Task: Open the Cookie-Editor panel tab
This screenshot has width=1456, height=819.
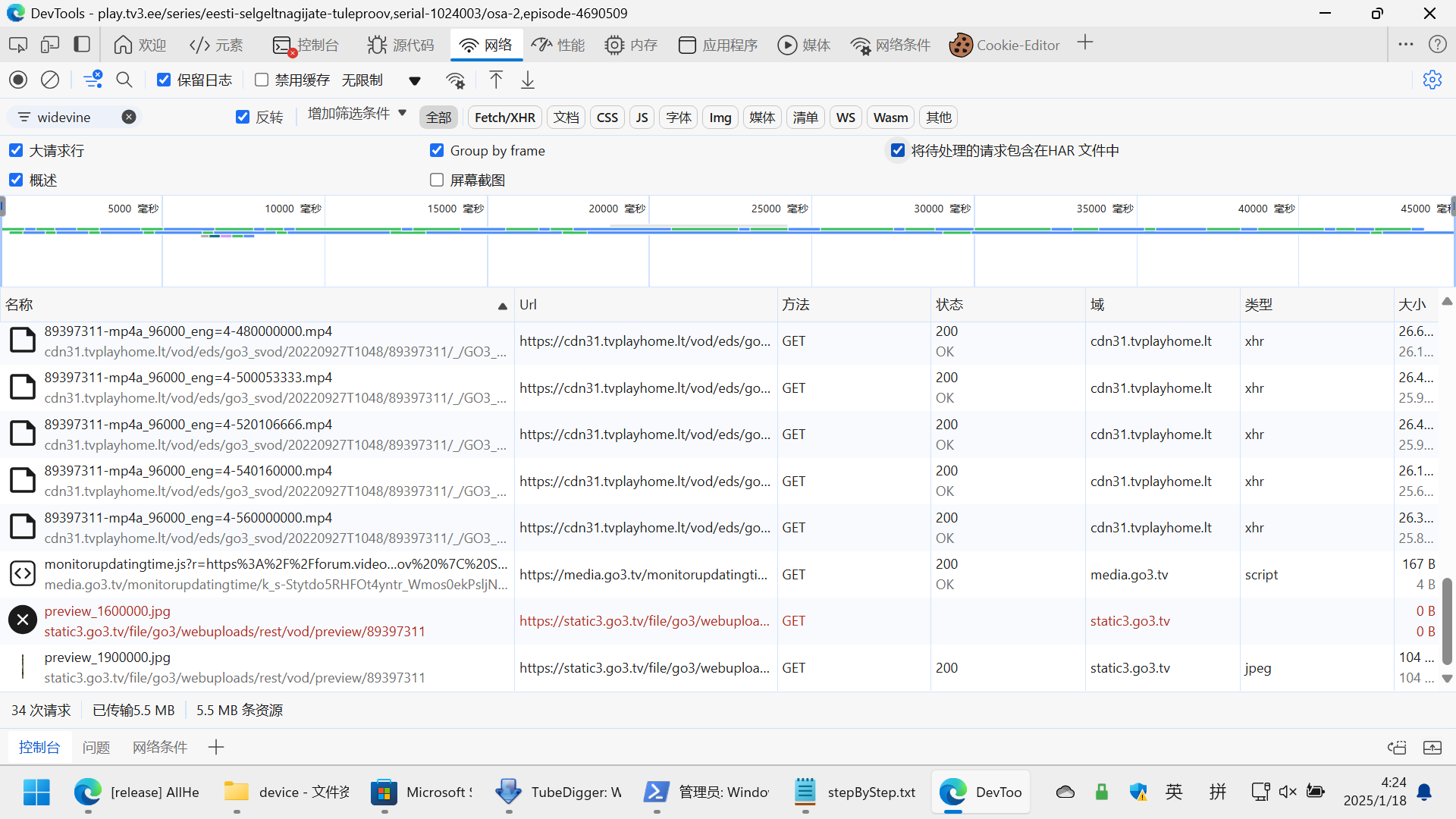Action: click(1004, 45)
